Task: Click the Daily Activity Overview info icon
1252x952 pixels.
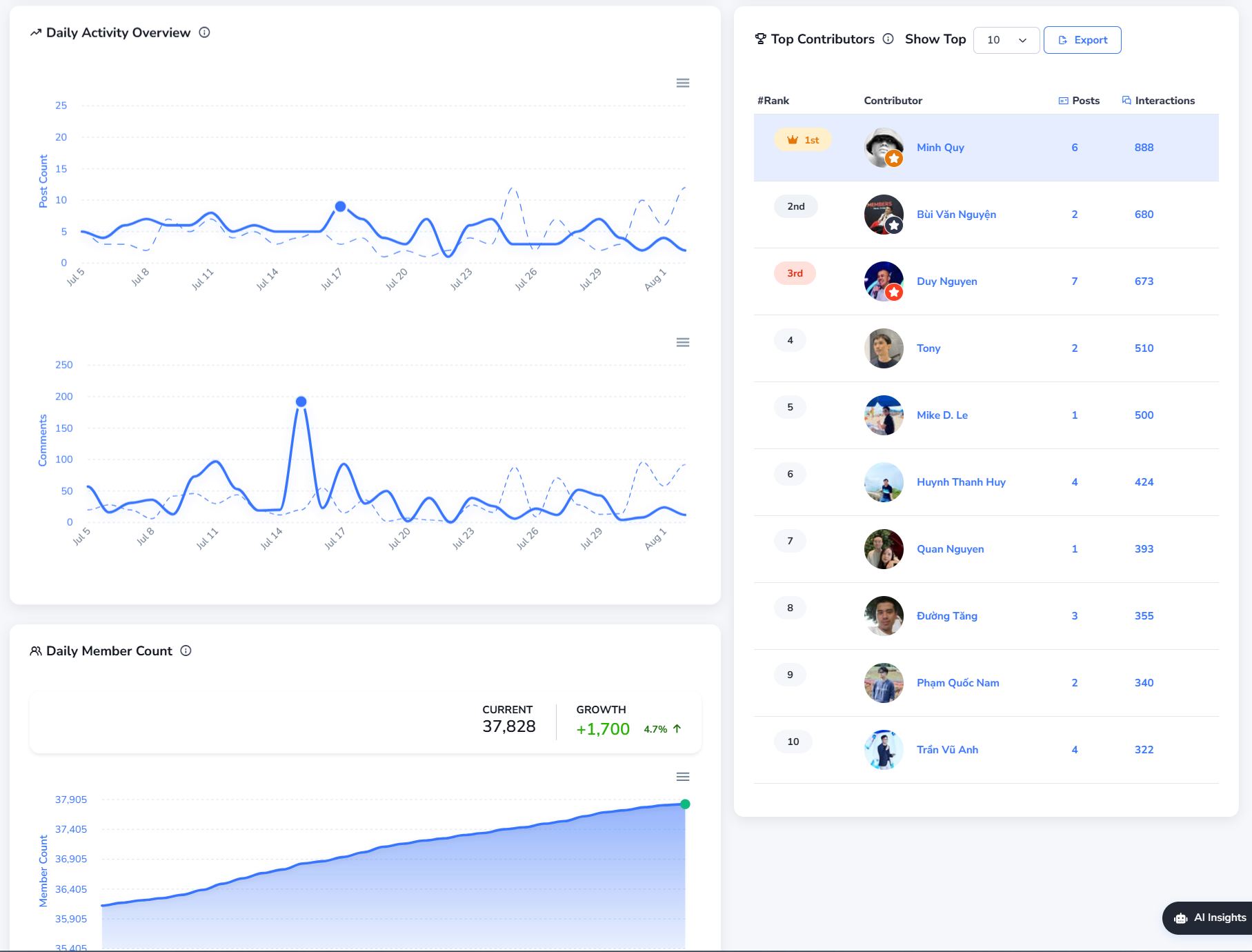Action: tap(204, 32)
